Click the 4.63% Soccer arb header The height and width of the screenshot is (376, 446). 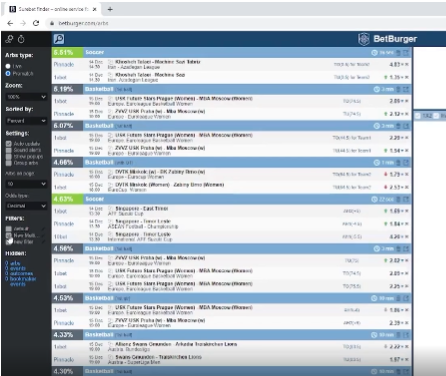coord(232,199)
